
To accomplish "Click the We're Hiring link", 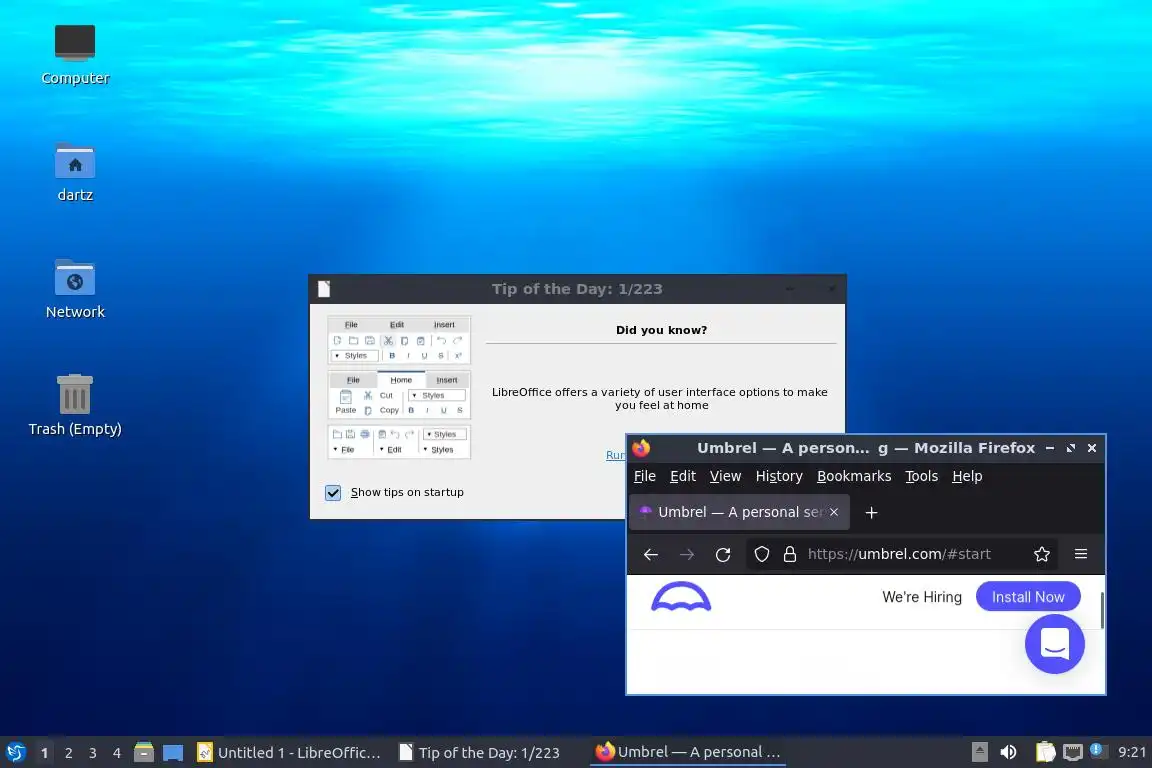I will click(x=921, y=597).
